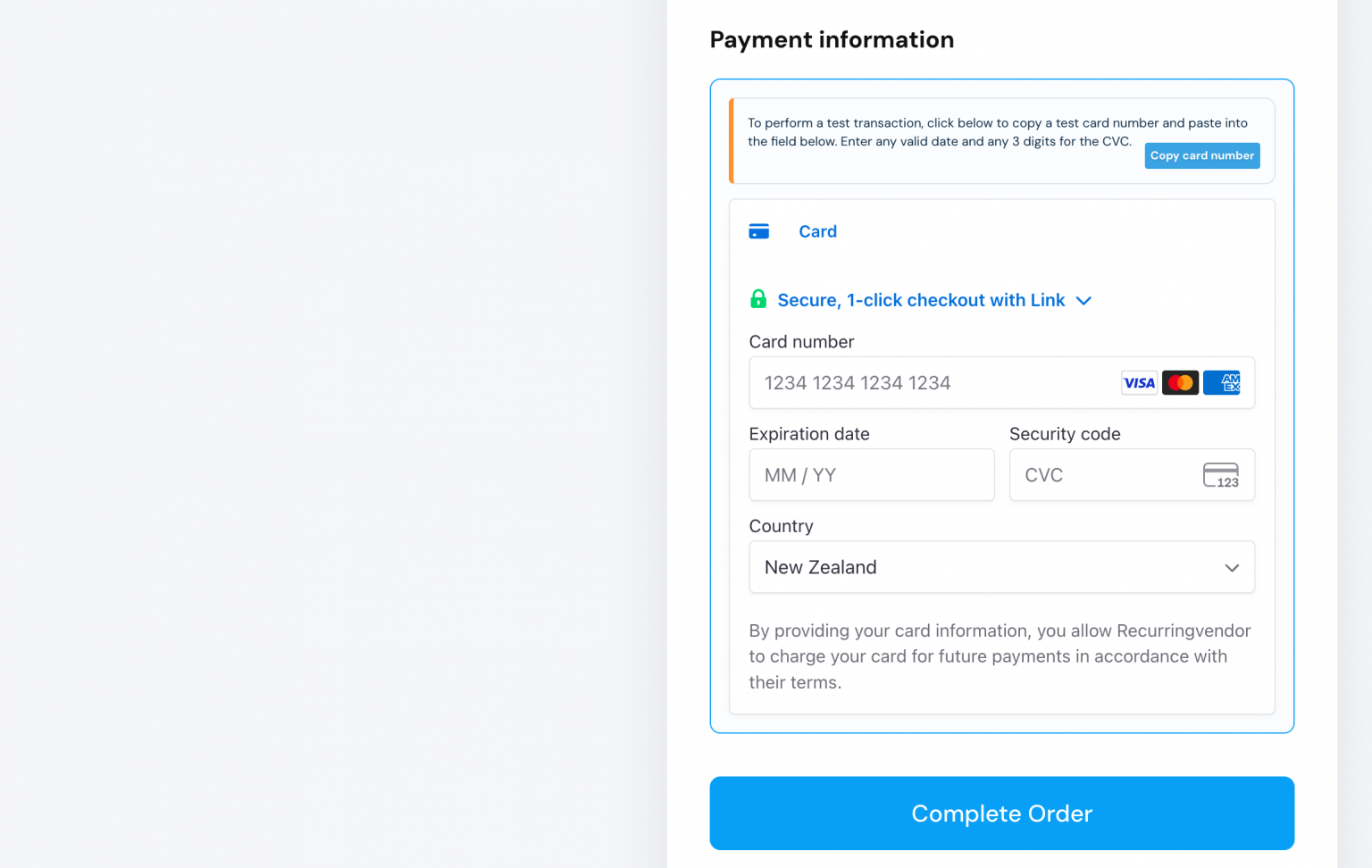The height and width of the screenshot is (868, 1372).
Task: Select the terms disclosure text about Recurringvendor
Action: click(1000, 655)
